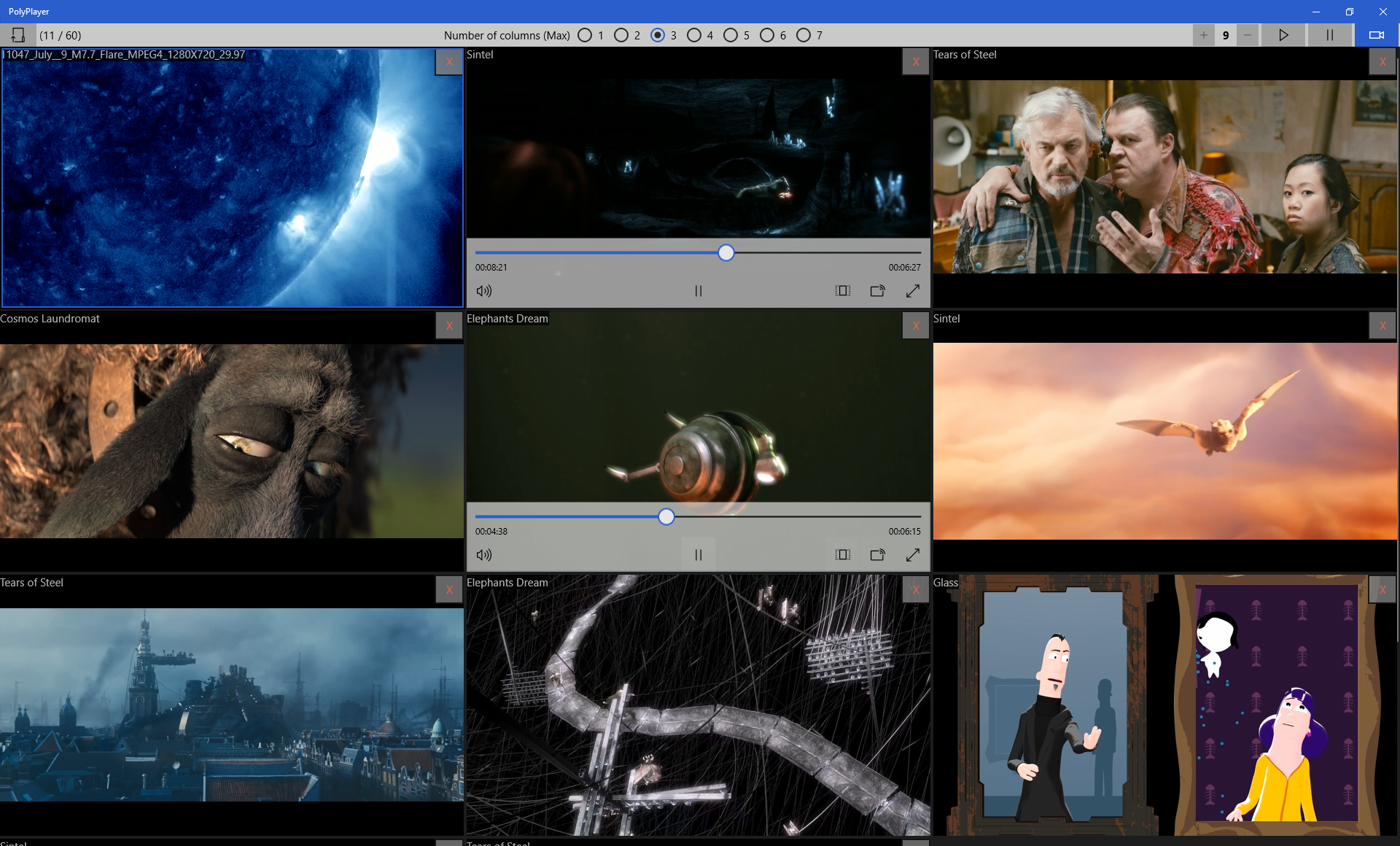
Task: Select 5 columns maximum radio button
Action: coord(731,35)
